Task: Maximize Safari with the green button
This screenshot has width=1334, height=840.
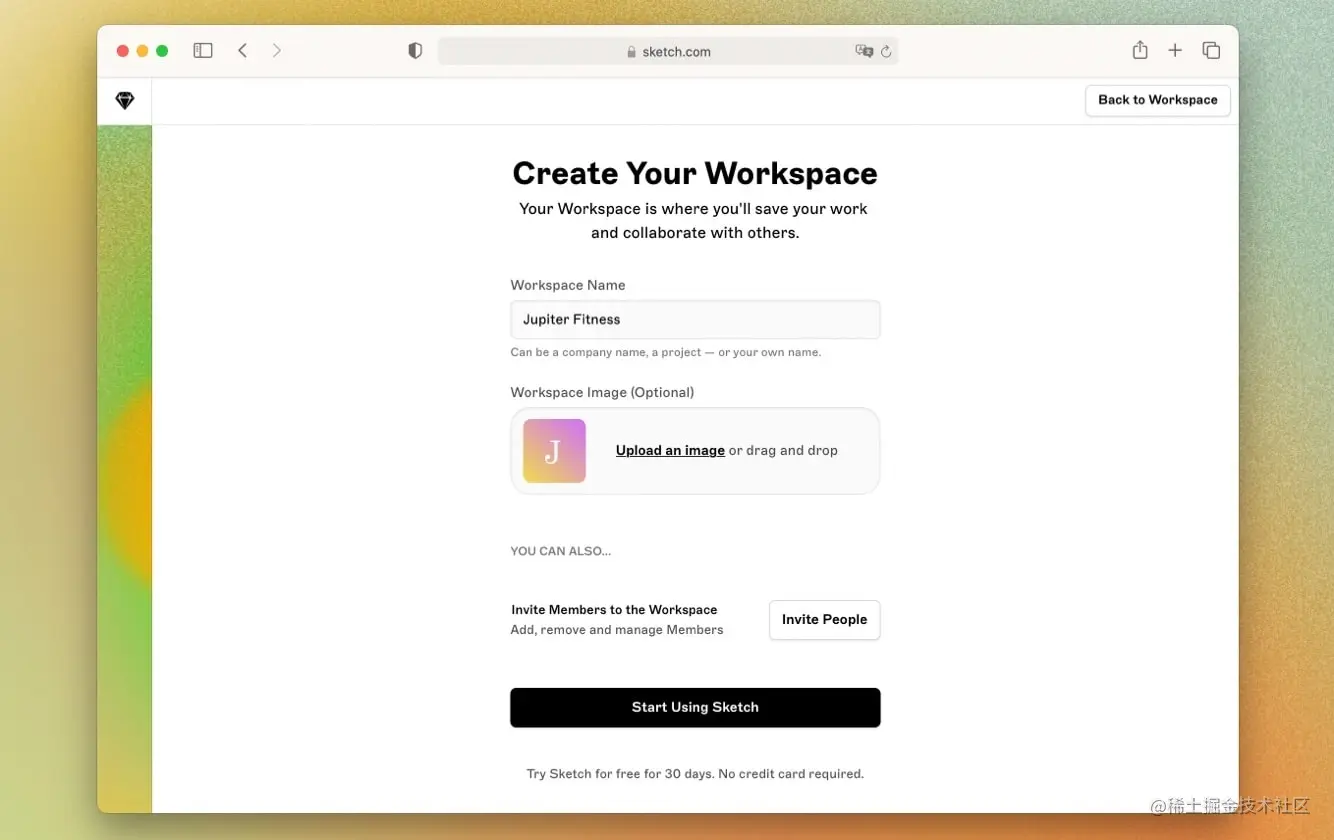Action: tap(162, 51)
